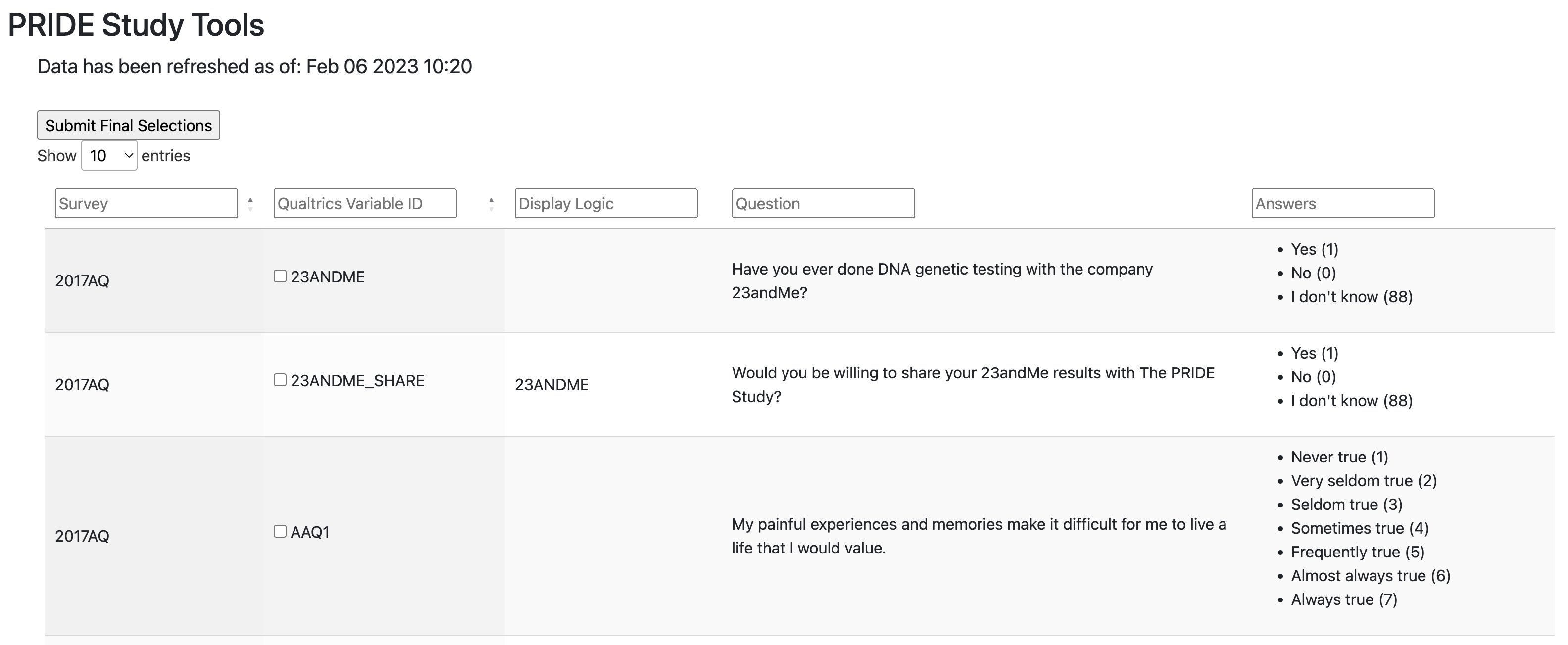This screenshot has height=645, width=1568.
Task: Focus the Display Logic filter field
Action: tap(606, 203)
